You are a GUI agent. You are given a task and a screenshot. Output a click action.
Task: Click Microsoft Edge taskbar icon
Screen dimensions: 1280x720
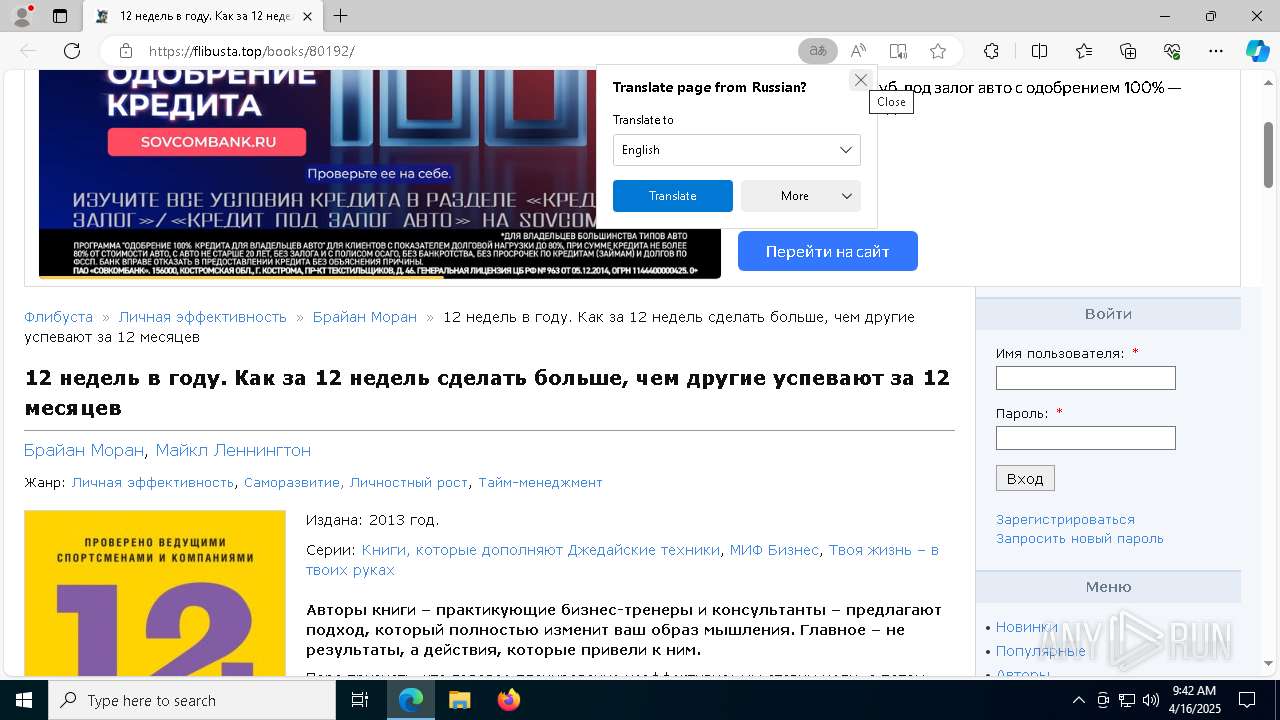click(x=411, y=700)
